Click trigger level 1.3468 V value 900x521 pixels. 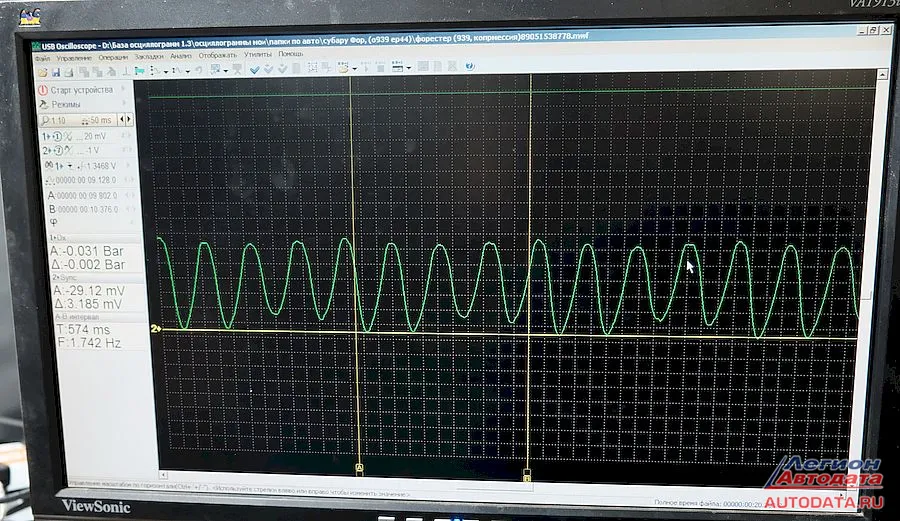[x=100, y=166]
